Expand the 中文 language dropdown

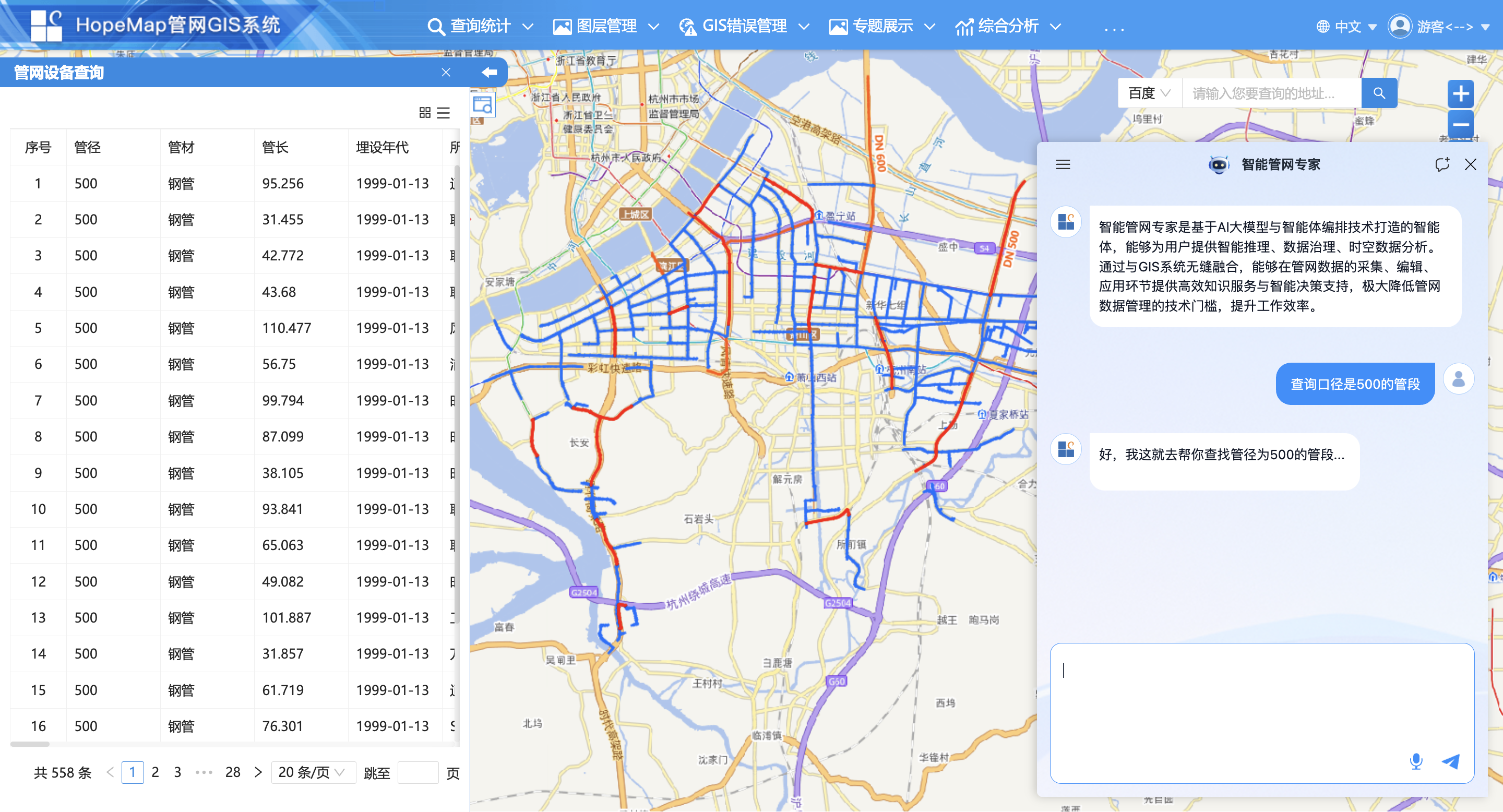click(1346, 27)
